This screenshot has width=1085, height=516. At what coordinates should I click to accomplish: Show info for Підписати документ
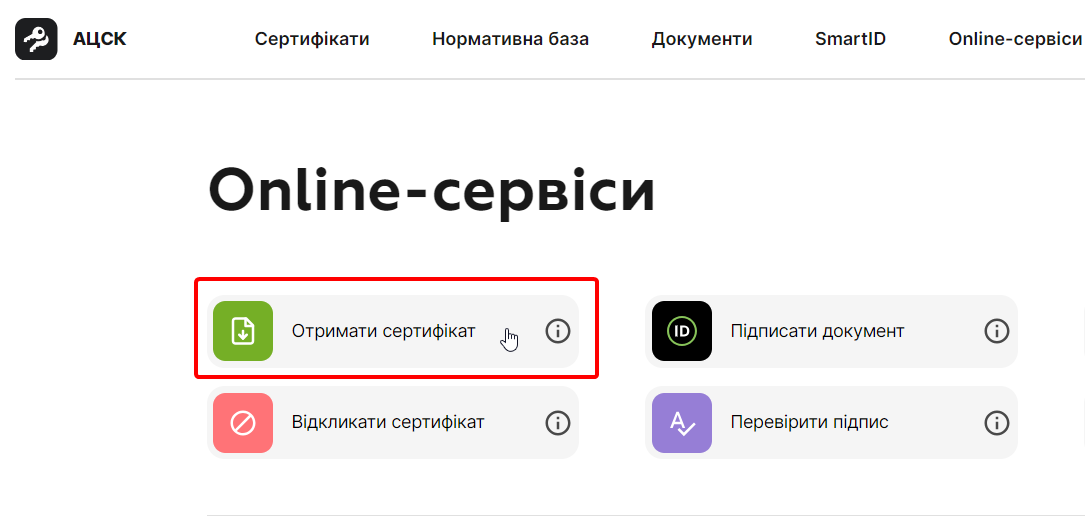click(997, 331)
